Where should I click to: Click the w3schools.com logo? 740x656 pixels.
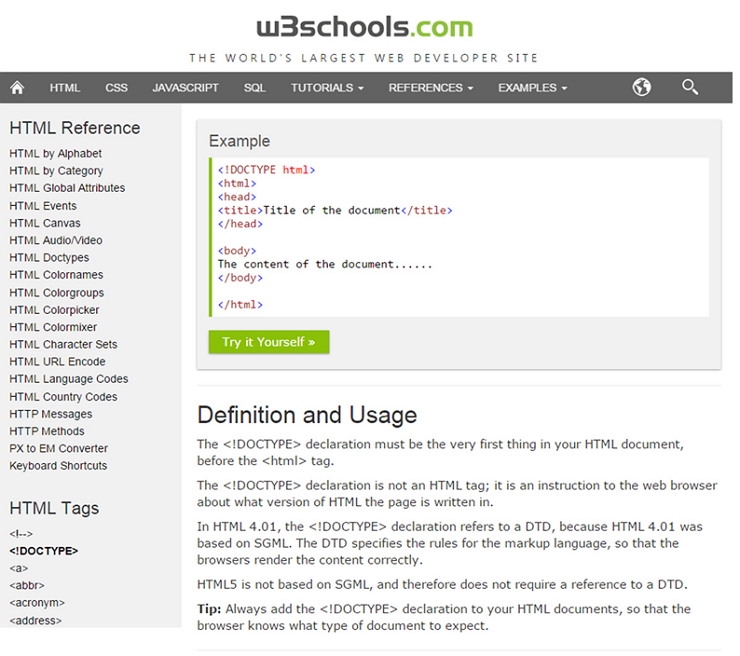(364, 27)
